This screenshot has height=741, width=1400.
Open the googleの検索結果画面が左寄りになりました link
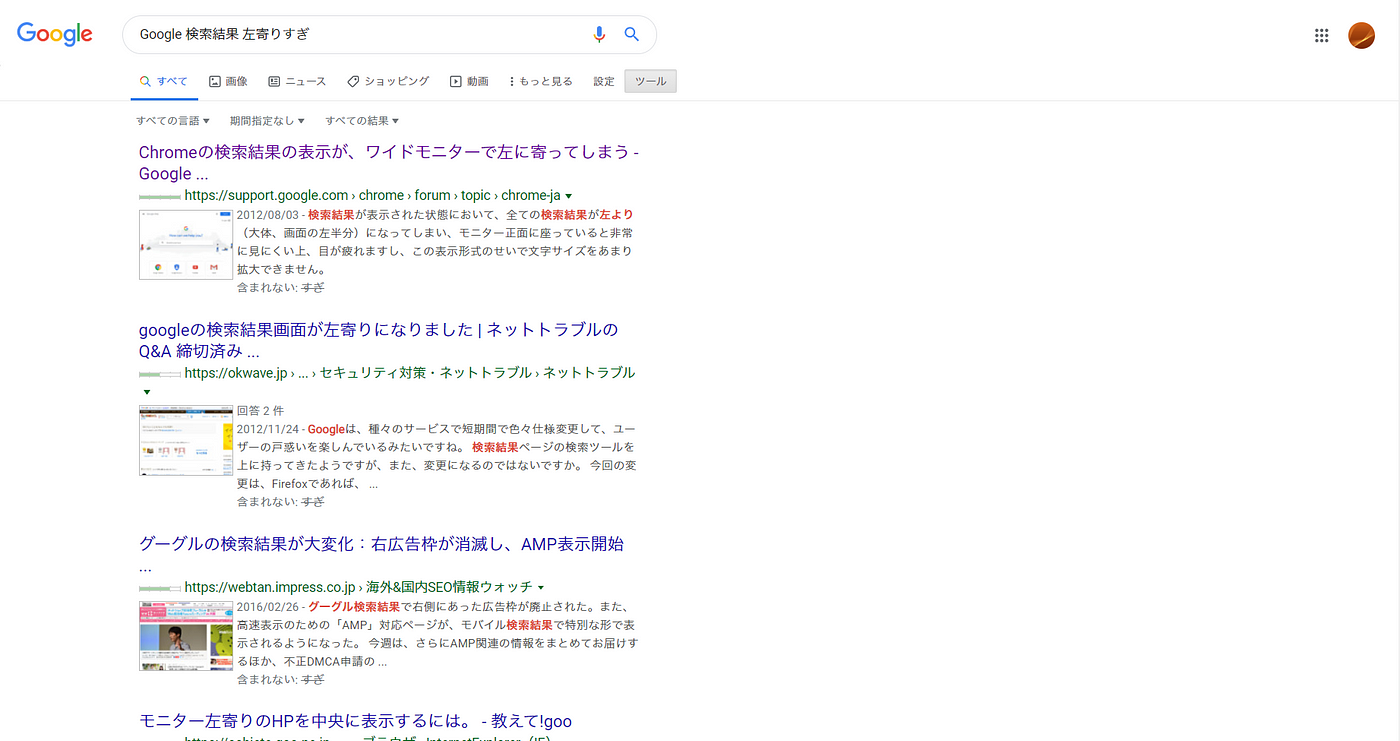click(379, 340)
